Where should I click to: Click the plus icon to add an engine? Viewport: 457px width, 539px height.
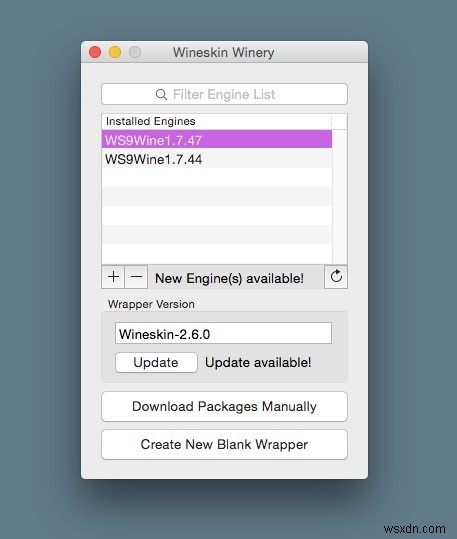(113, 277)
